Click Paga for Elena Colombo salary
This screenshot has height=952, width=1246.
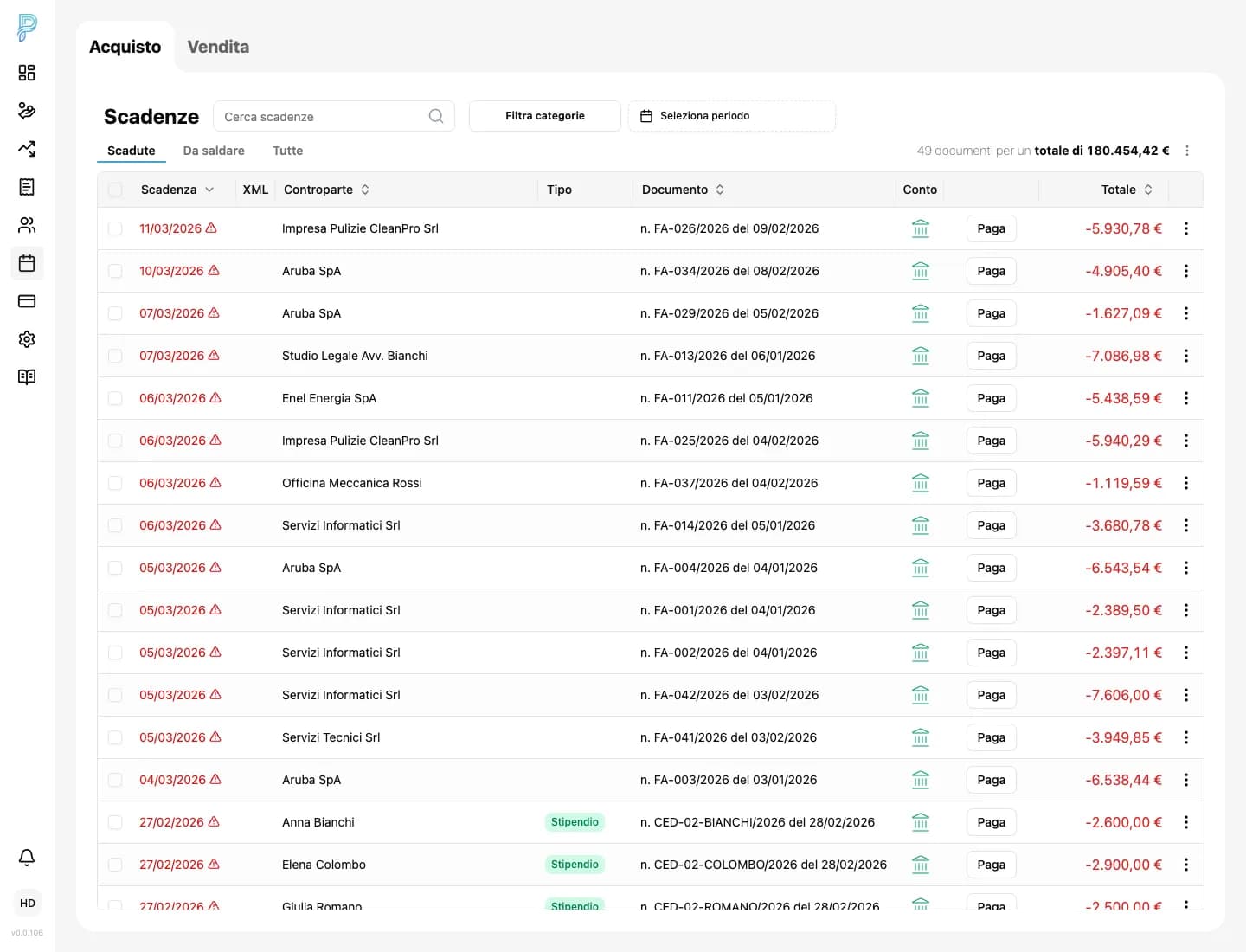991,865
